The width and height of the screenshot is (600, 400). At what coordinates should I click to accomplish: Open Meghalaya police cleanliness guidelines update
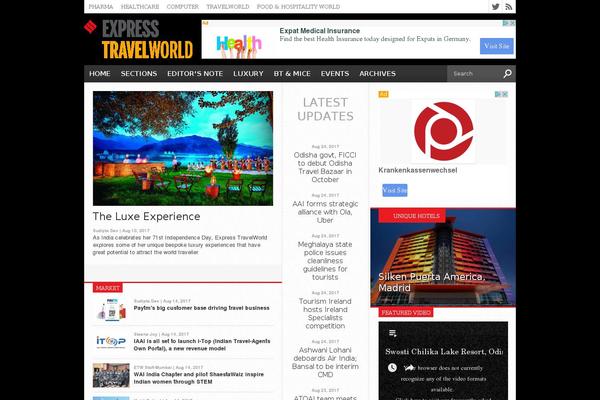pyautogui.click(x=325, y=261)
